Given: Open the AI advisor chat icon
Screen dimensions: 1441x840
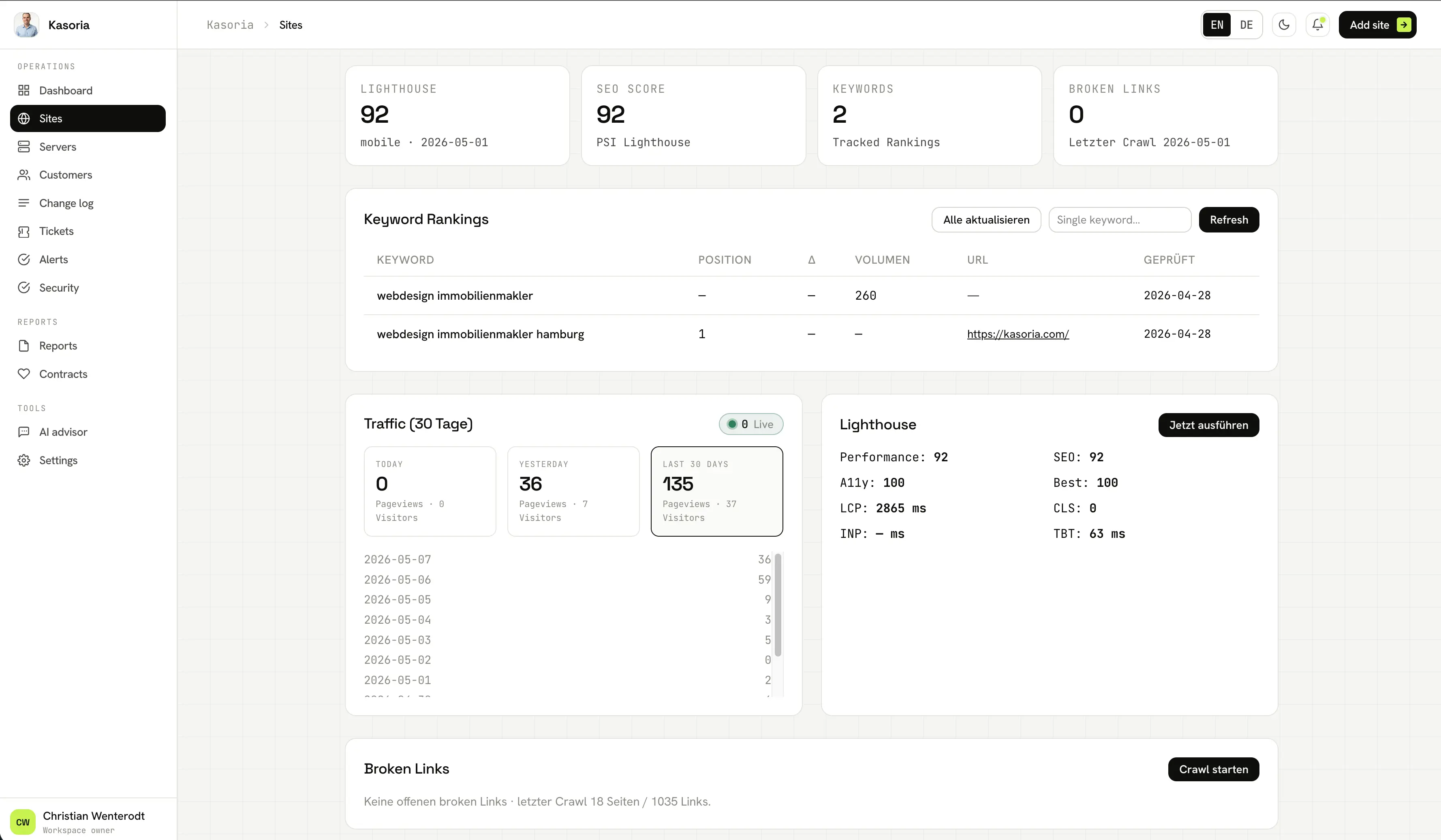Looking at the screenshot, I should click(24, 432).
